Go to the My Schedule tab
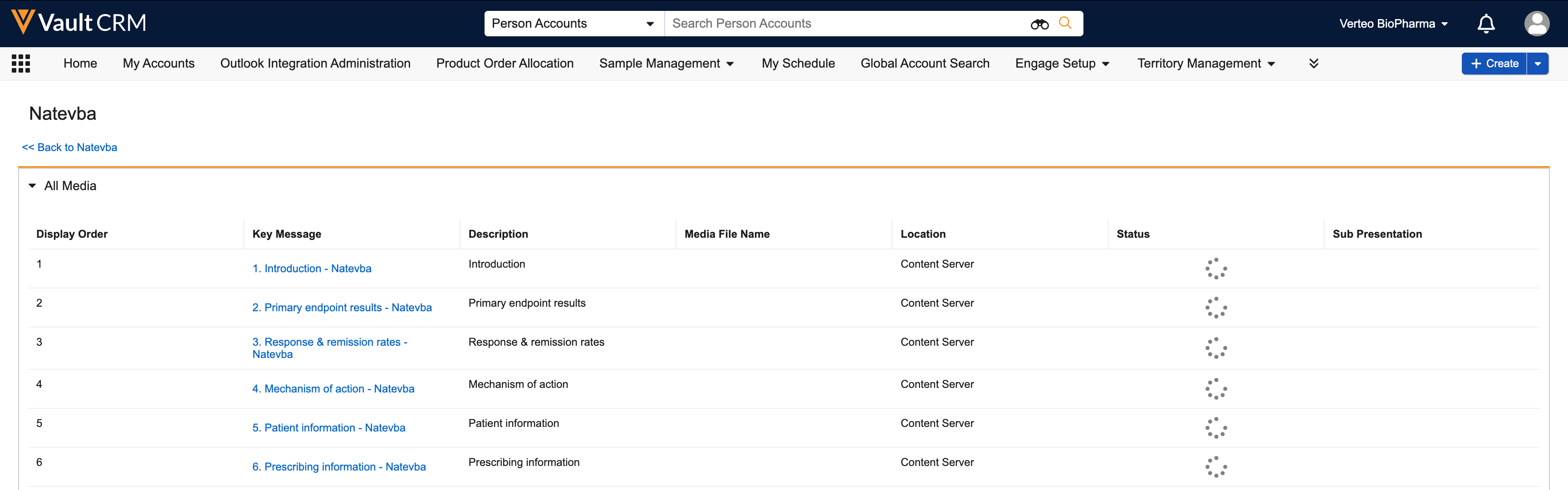Image resolution: width=1568 pixels, height=490 pixels. click(x=798, y=64)
